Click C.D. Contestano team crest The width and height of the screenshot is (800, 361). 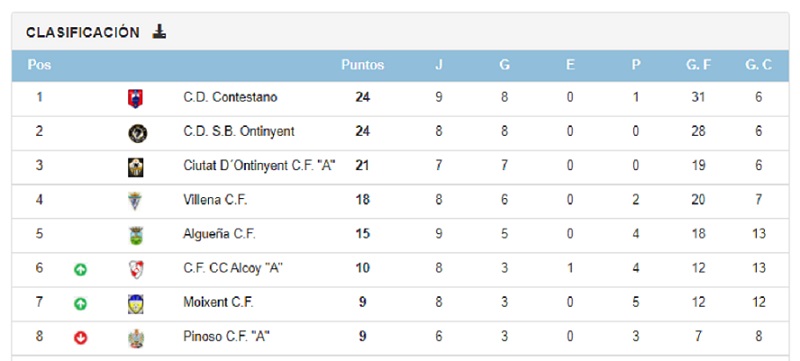[135, 98]
